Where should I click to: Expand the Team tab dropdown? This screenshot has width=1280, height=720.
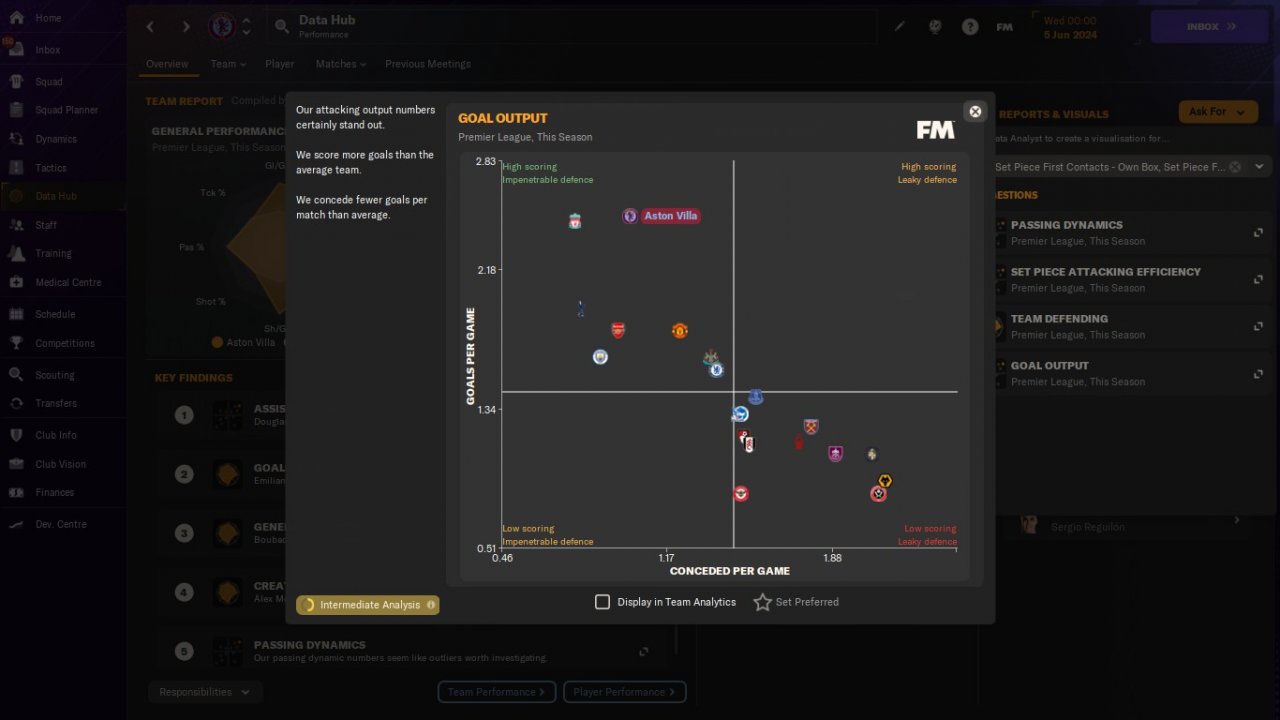click(228, 64)
